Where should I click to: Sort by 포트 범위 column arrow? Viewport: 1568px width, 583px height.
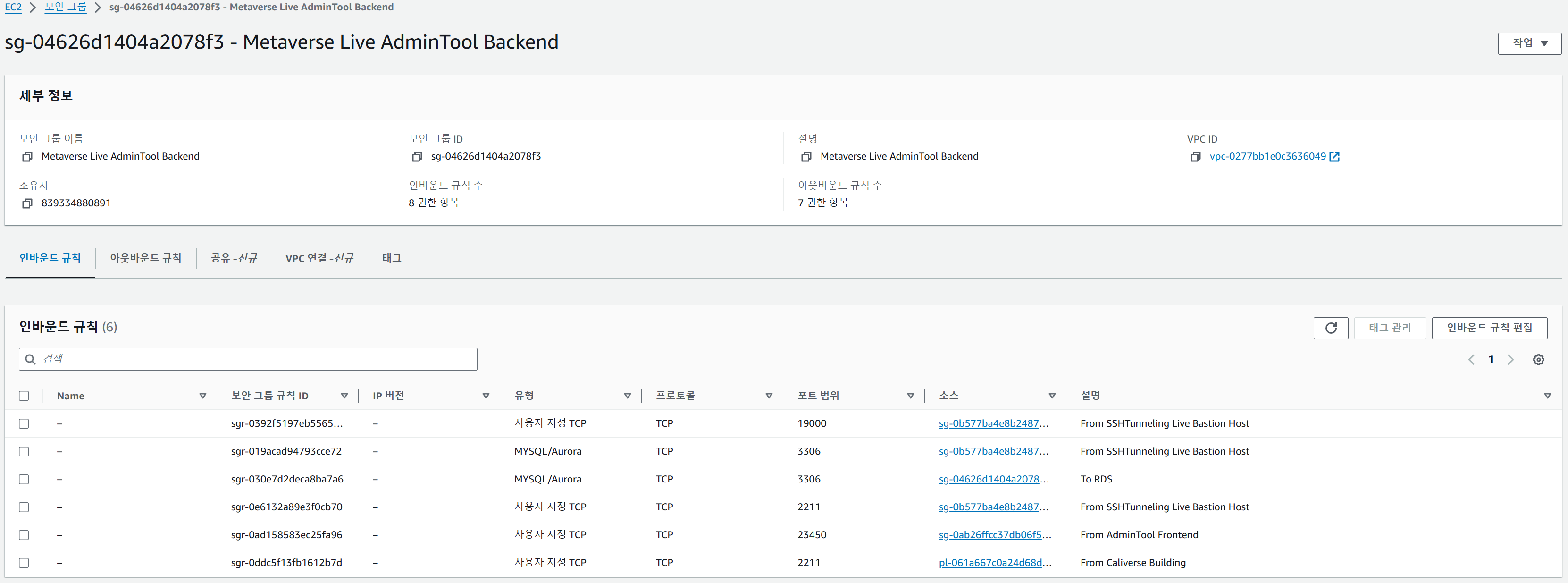coord(910,396)
